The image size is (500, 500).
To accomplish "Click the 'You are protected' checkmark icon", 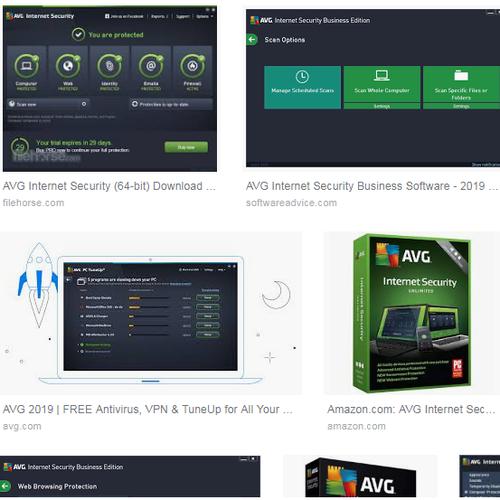I will [x=78, y=35].
